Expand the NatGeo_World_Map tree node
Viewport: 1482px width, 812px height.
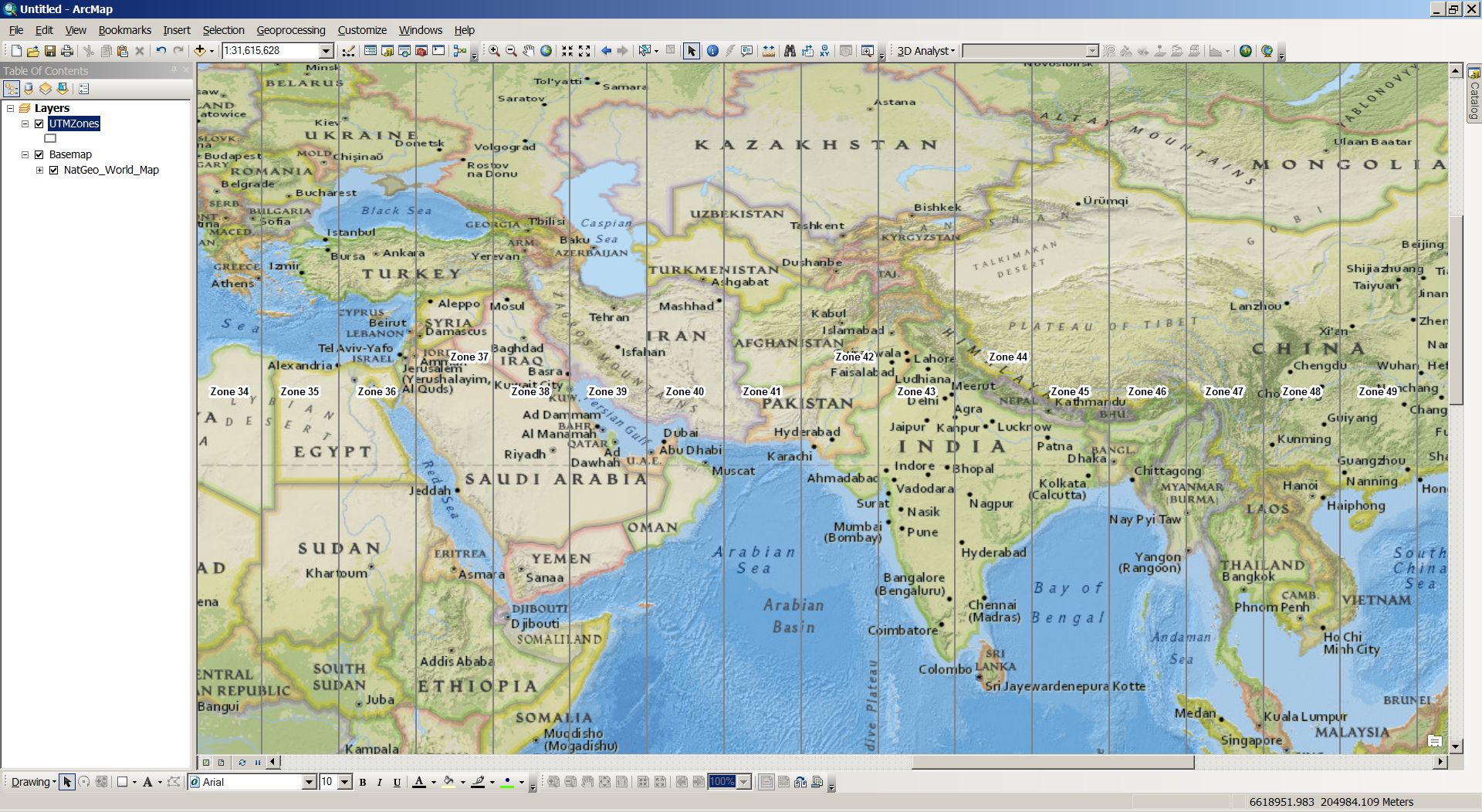pyautogui.click(x=39, y=170)
